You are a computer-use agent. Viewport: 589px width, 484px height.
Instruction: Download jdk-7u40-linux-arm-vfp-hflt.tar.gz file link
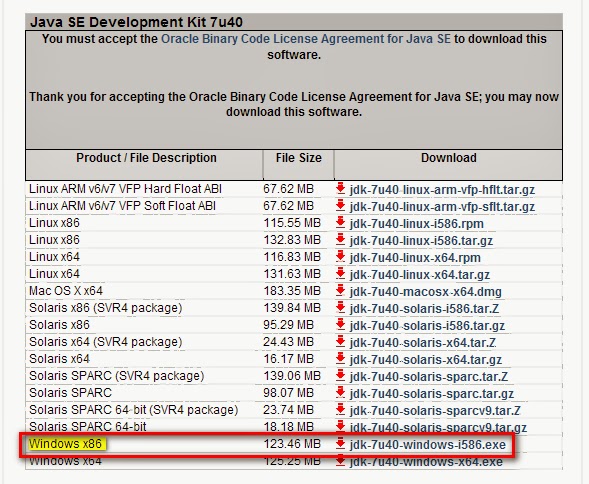pos(442,190)
